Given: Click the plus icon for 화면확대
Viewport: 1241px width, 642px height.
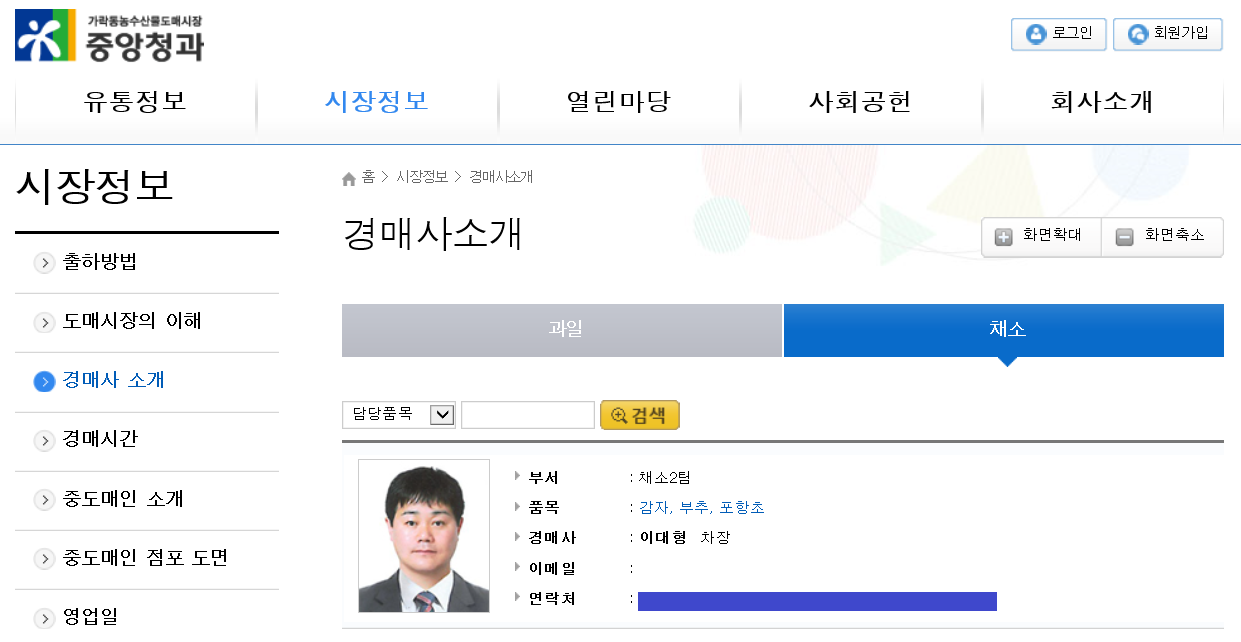Looking at the screenshot, I should [1004, 237].
